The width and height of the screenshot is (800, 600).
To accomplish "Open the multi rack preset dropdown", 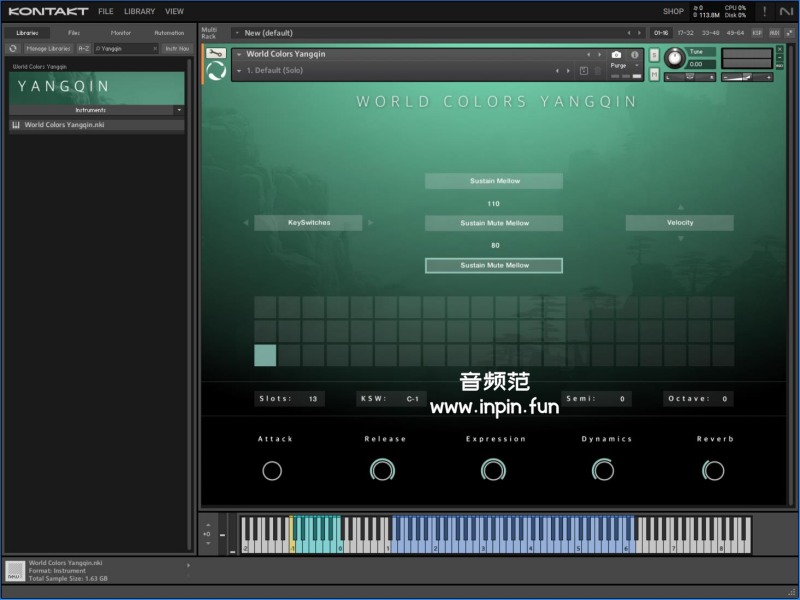I will coord(237,33).
